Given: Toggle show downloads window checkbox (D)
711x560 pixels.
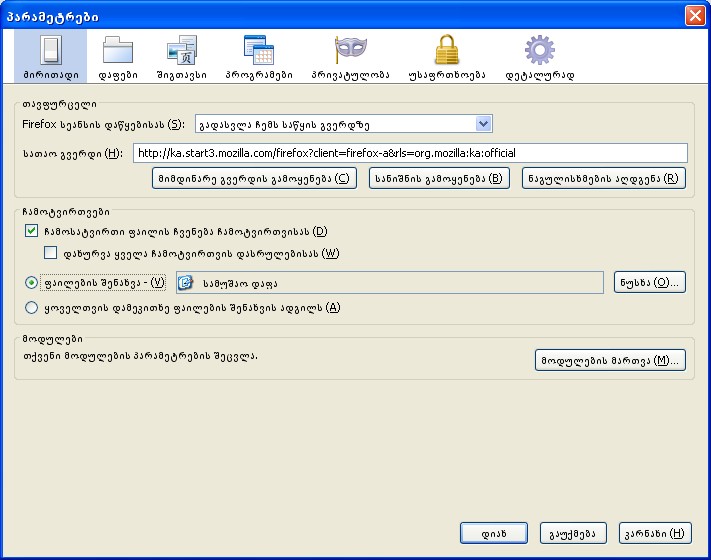Looking at the screenshot, I should pyautogui.click(x=31, y=231).
